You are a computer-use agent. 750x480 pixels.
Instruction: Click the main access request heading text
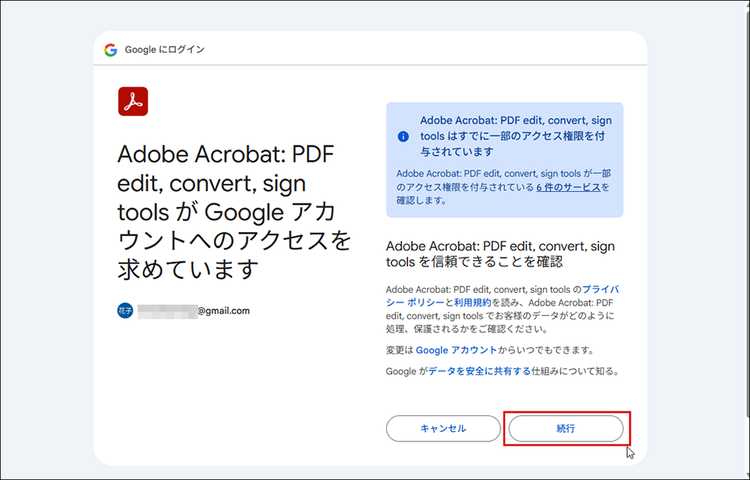234,212
